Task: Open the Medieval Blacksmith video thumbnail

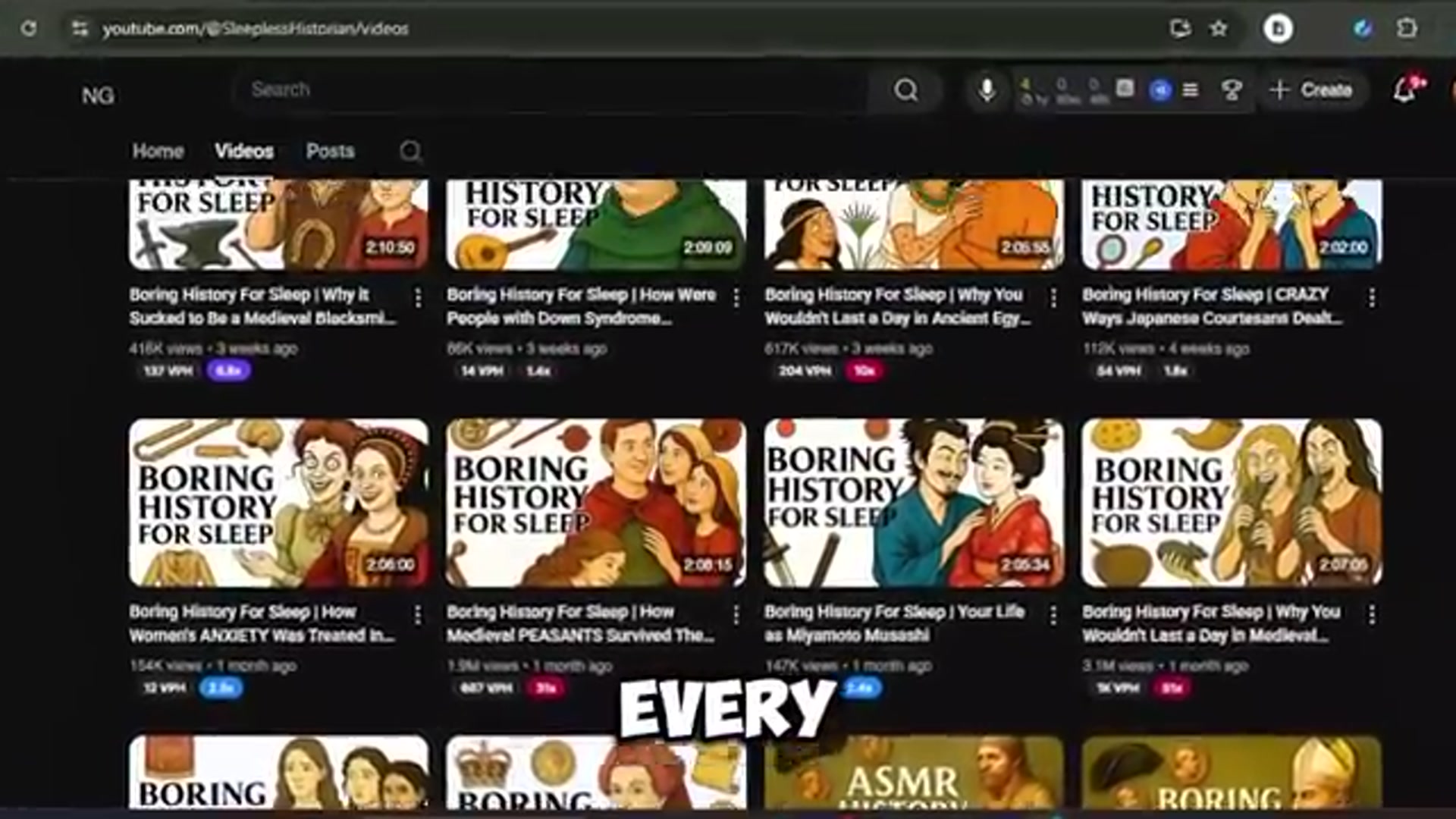Action: 278,224
